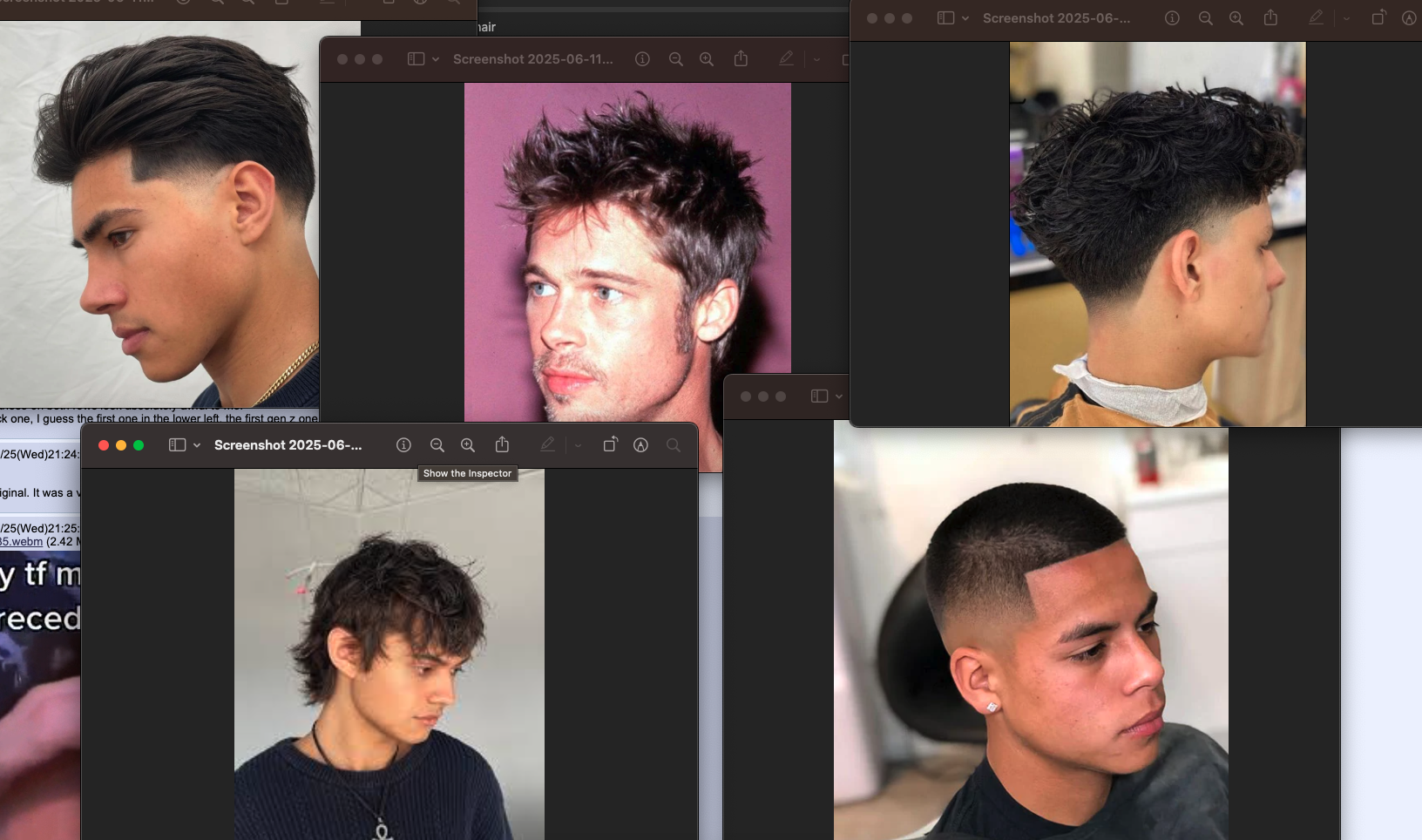Show Markup toolbar in front mullet window
The height and width of the screenshot is (840, 1422).
(640, 445)
